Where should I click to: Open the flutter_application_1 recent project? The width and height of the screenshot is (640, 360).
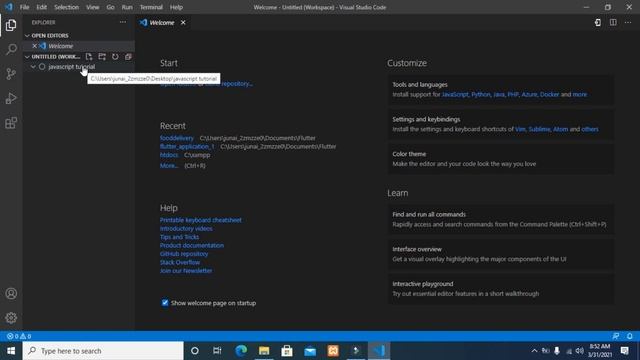187,147
